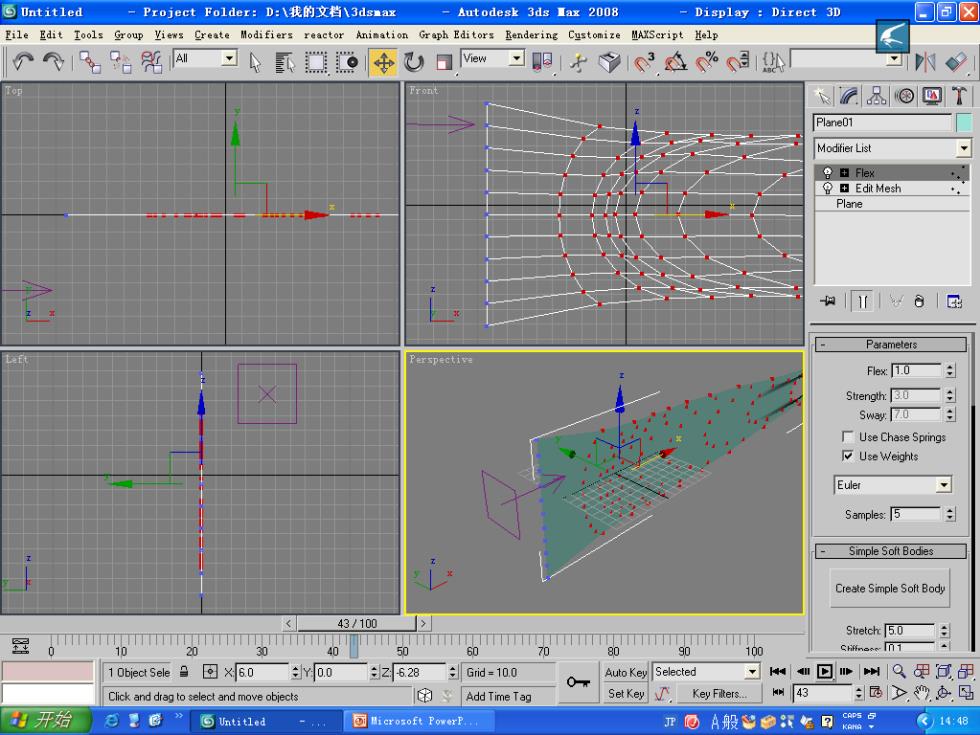980x735 pixels.
Task: Open the Rendering menu
Action: (531, 35)
